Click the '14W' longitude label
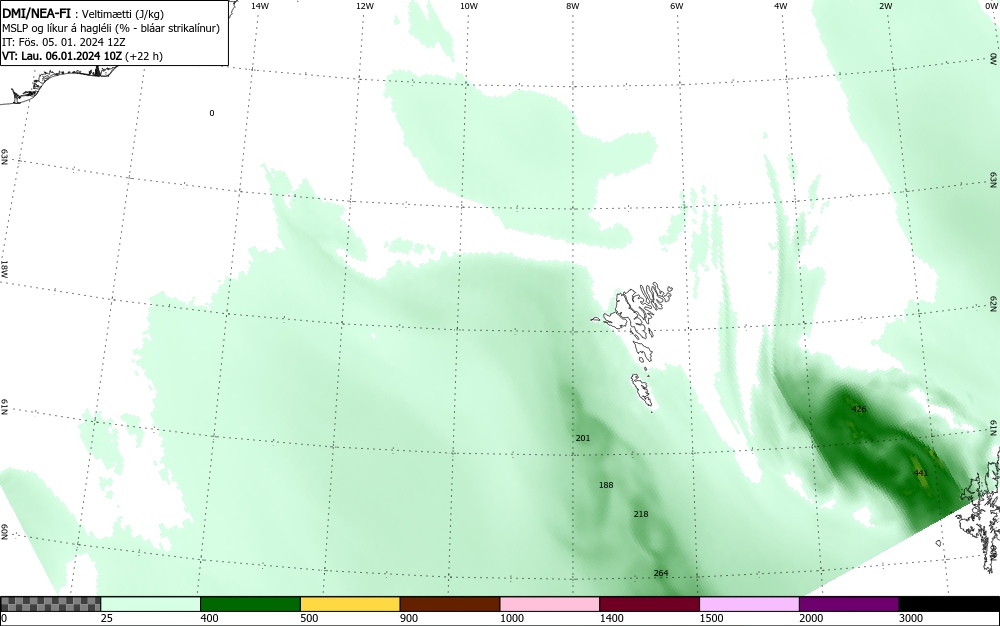The height and width of the screenshot is (626, 1000). pos(260,6)
